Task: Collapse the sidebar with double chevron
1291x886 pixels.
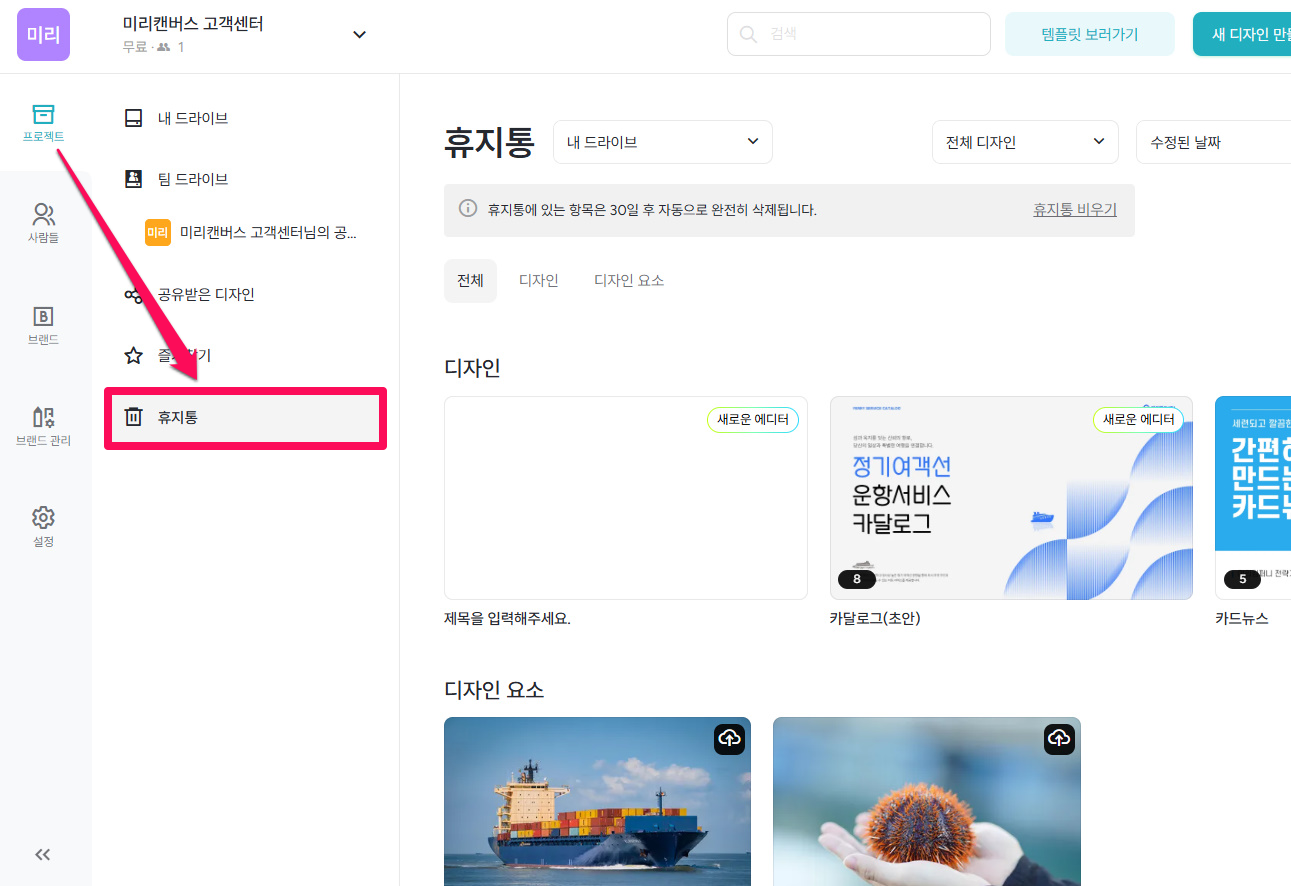Action: coord(43,854)
